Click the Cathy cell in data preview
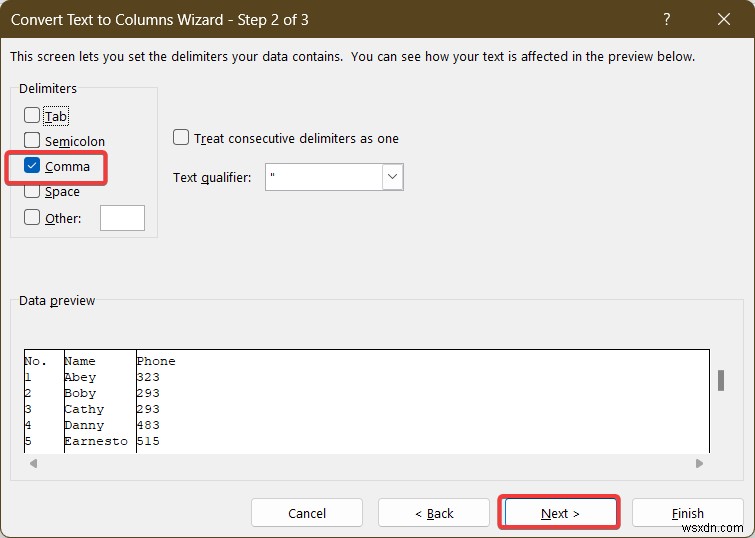This screenshot has width=755, height=538. (x=84, y=409)
